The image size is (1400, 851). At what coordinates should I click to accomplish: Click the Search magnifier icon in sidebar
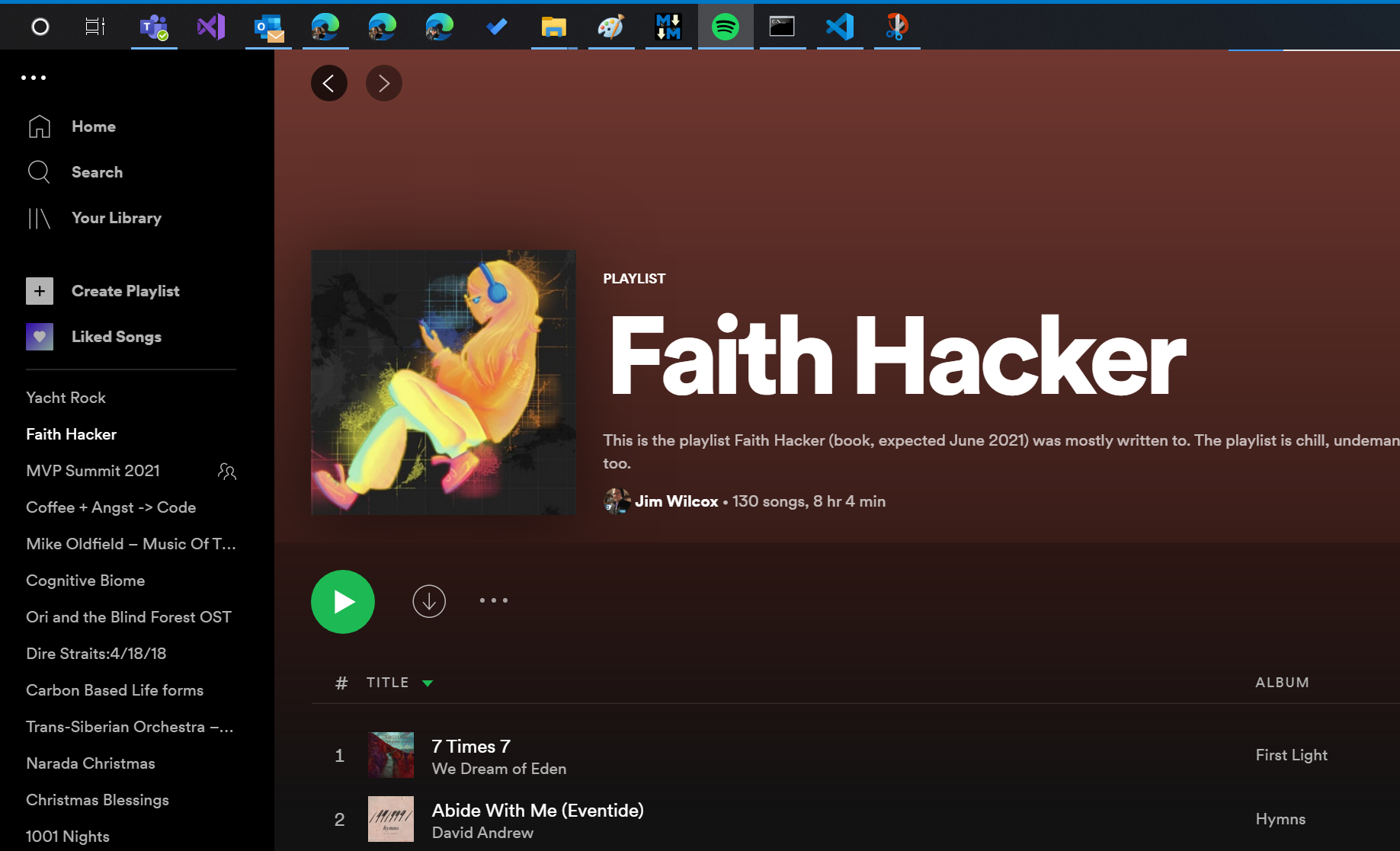[39, 172]
